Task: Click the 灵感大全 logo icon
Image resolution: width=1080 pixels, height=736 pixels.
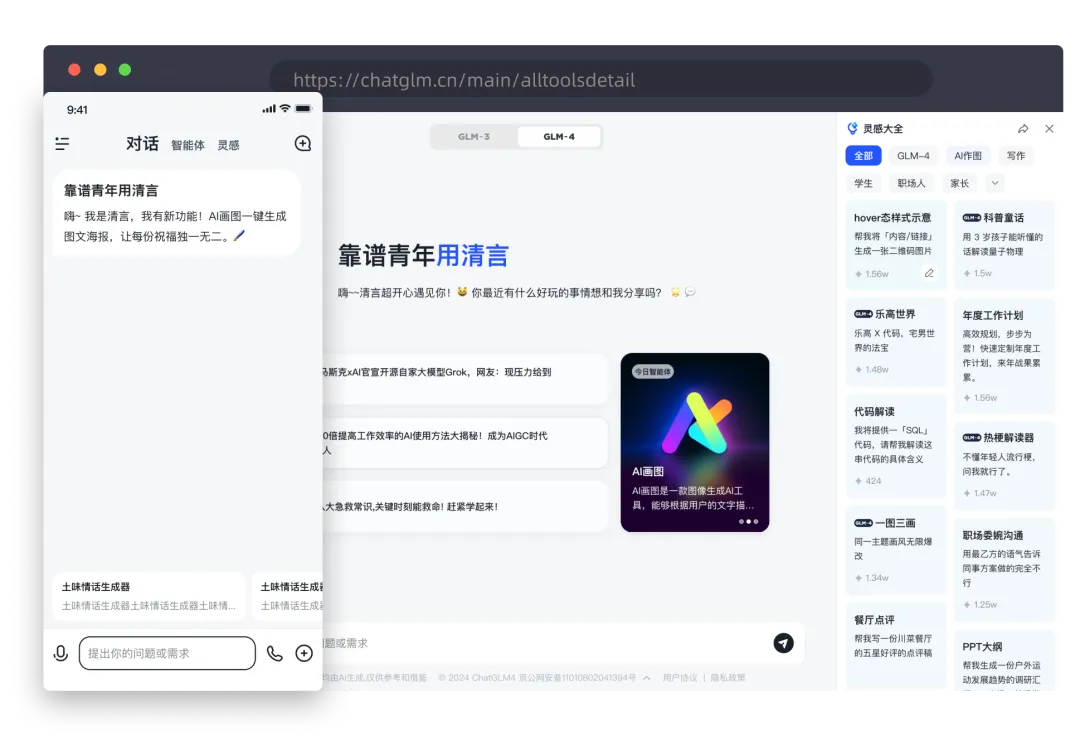Action: click(852, 129)
